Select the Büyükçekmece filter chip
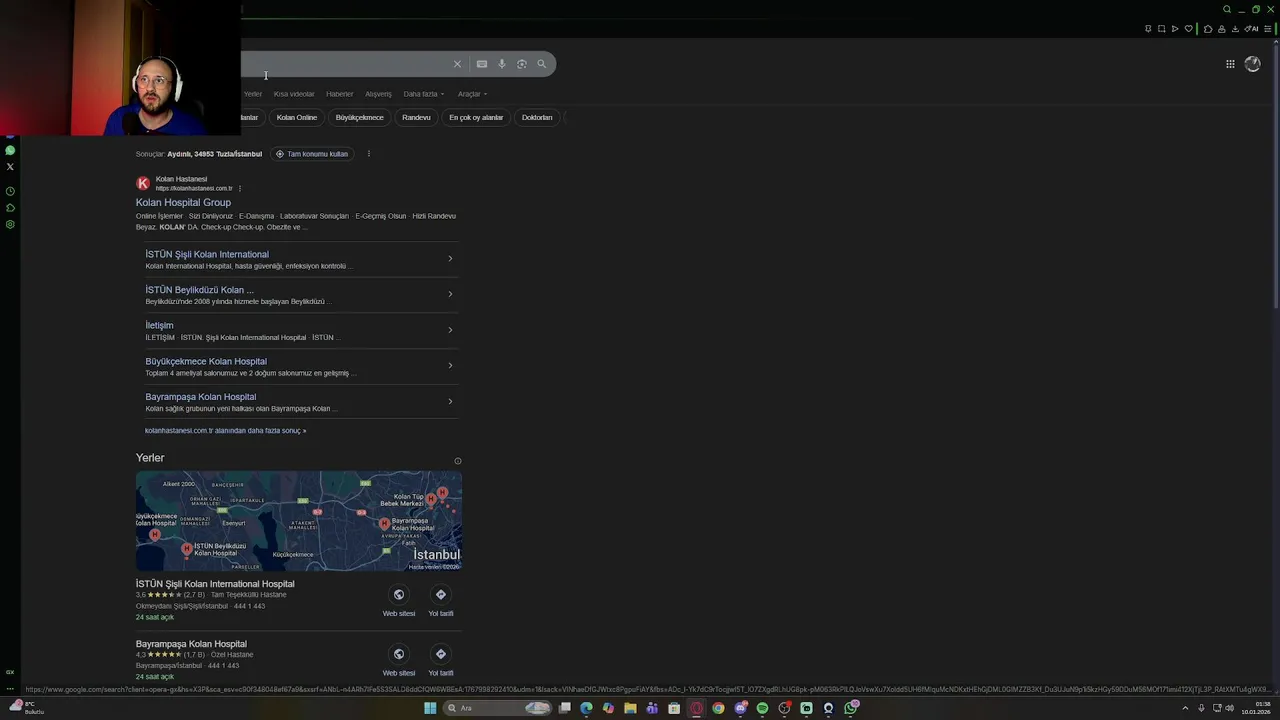This screenshot has height=720, width=1280. [360, 117]
